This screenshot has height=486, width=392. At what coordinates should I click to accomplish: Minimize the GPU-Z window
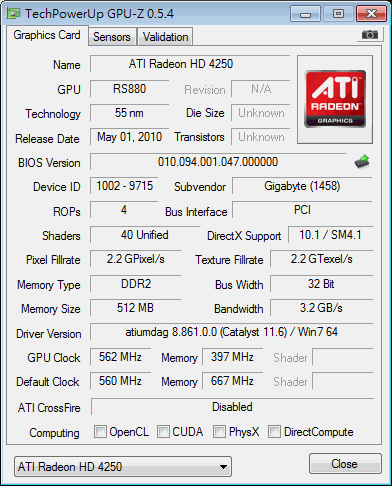pyautogui.click(x=305, y=14)
